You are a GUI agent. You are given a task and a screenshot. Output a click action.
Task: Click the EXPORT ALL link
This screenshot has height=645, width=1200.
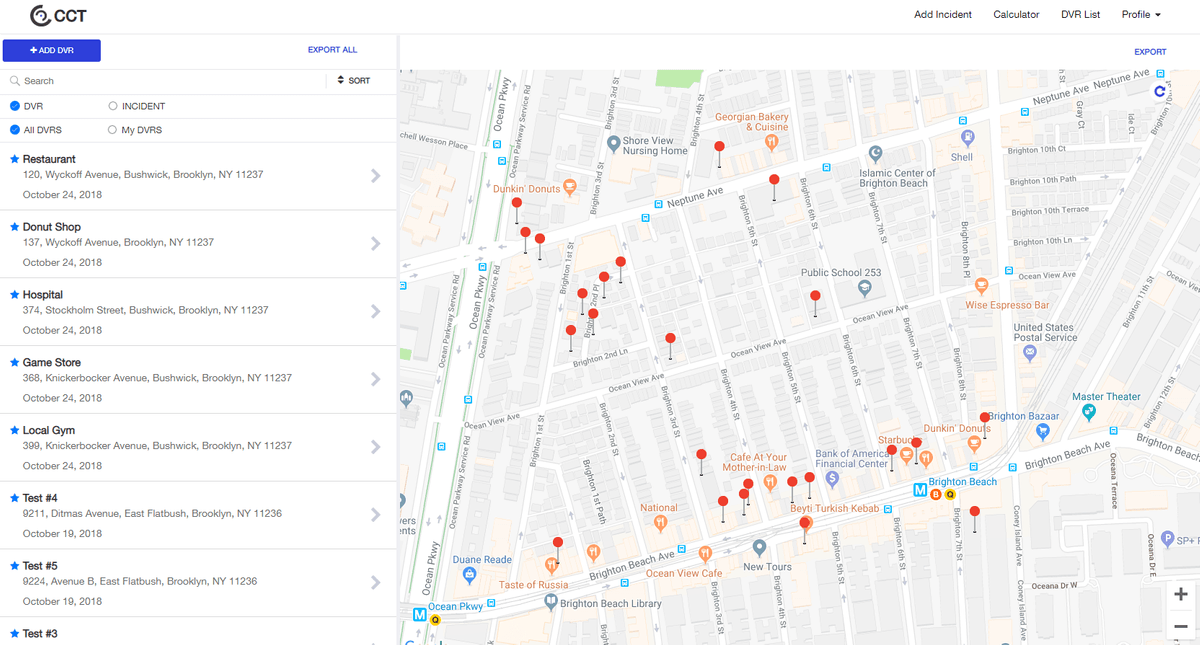pyautogui.click(x=332, y=50)
